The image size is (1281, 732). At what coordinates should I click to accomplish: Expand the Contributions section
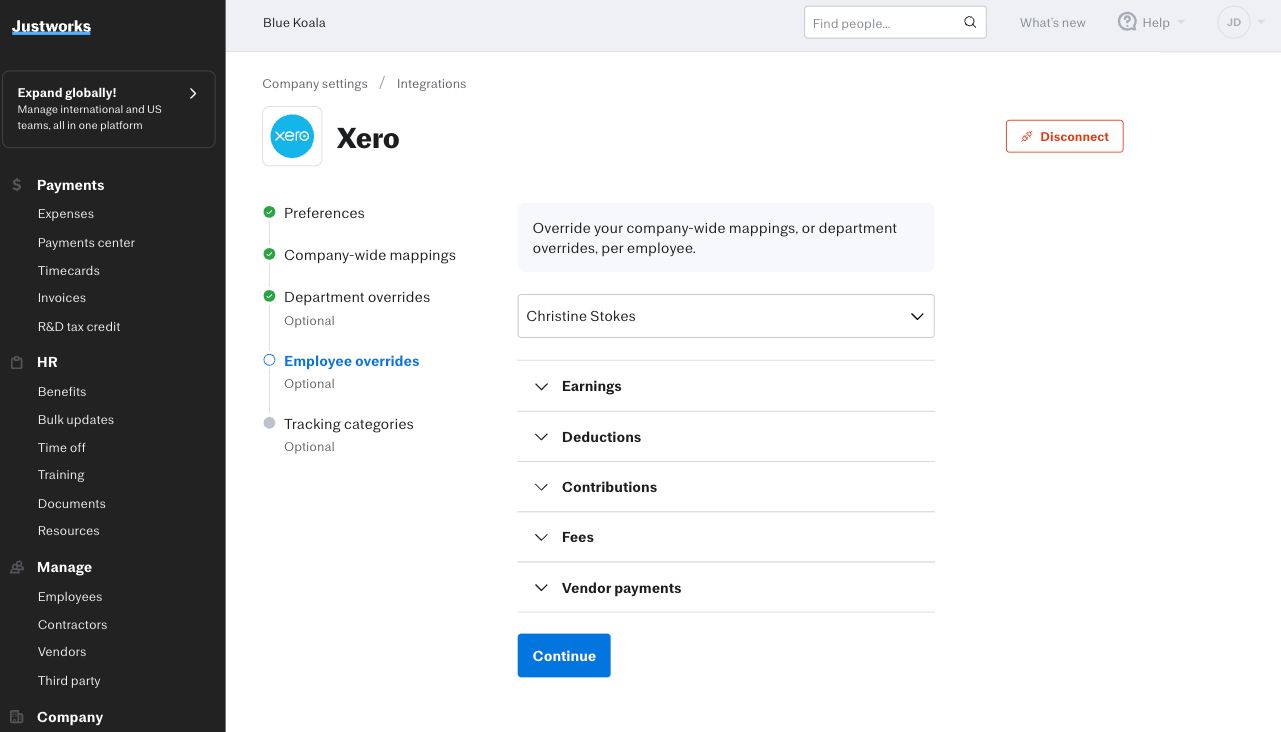pyautogui.click(x=609, y=487)
